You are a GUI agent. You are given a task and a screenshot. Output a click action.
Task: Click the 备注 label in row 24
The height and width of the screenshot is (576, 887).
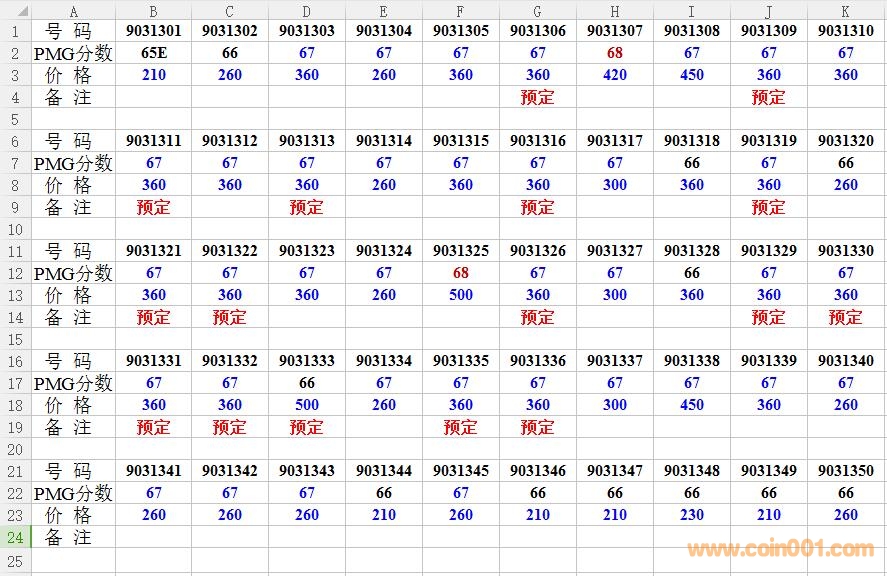tap(69, 537)
